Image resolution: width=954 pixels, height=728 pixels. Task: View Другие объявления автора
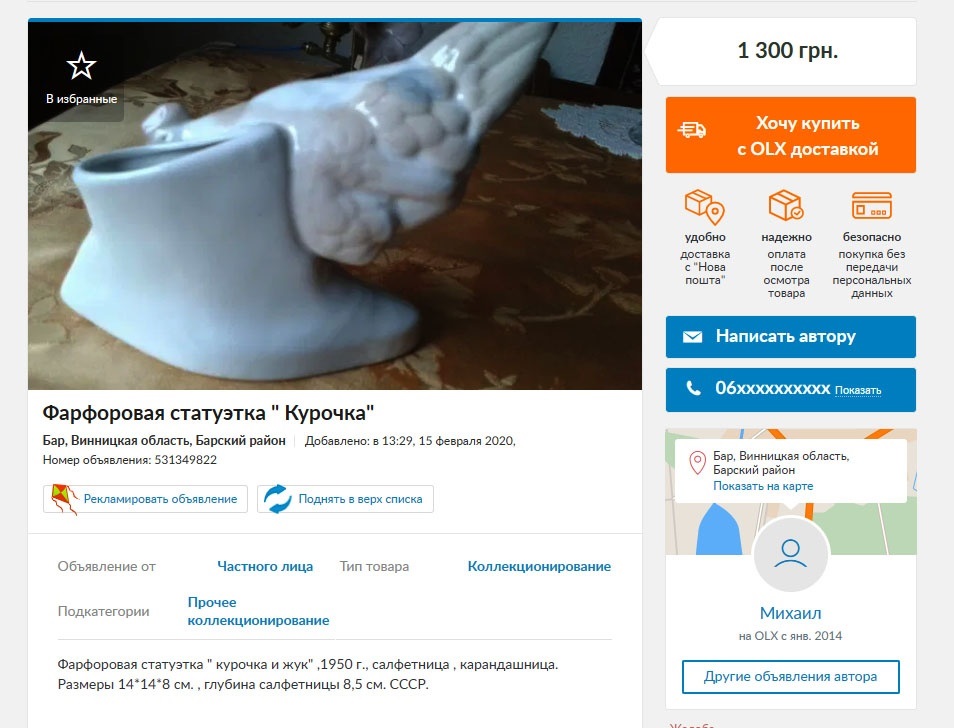pyautogui.click(x=790, y=677)
